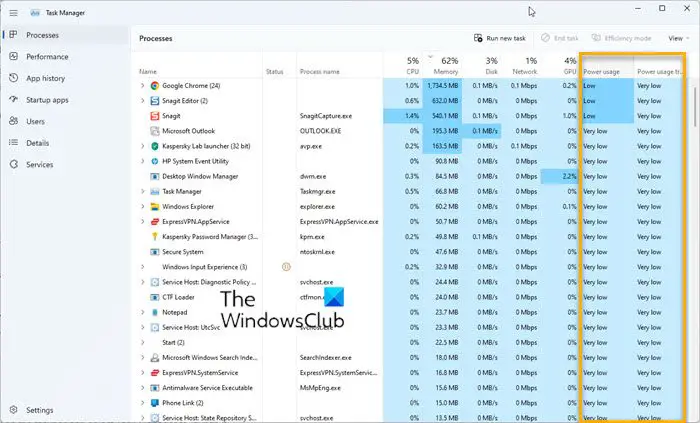This screenshot has height=423, width=700.
Task: Expand the HP System Event Utility group
Action: click(x=142, y=161)
